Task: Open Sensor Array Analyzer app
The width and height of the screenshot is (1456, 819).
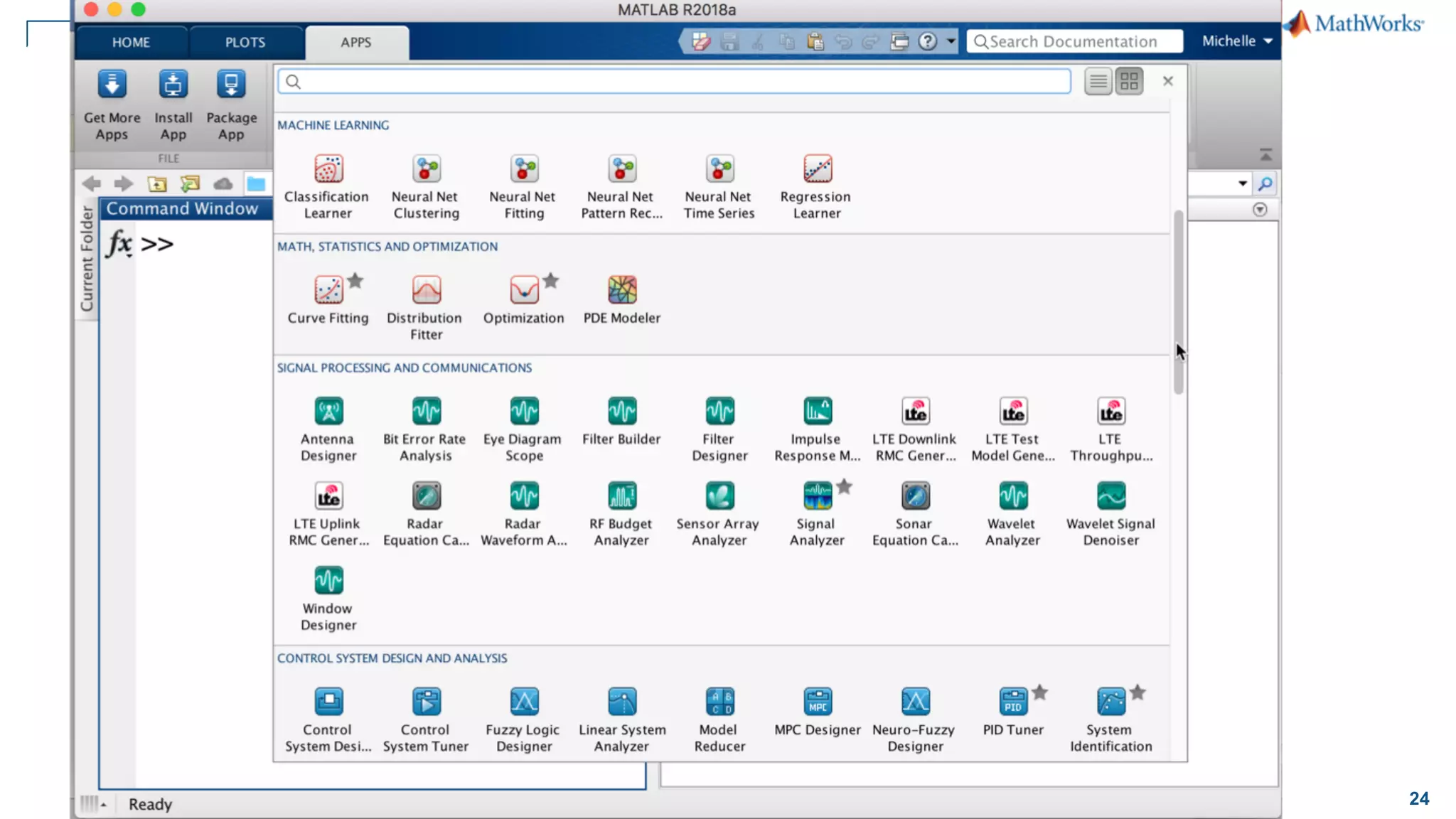Action: pos(719,513)
